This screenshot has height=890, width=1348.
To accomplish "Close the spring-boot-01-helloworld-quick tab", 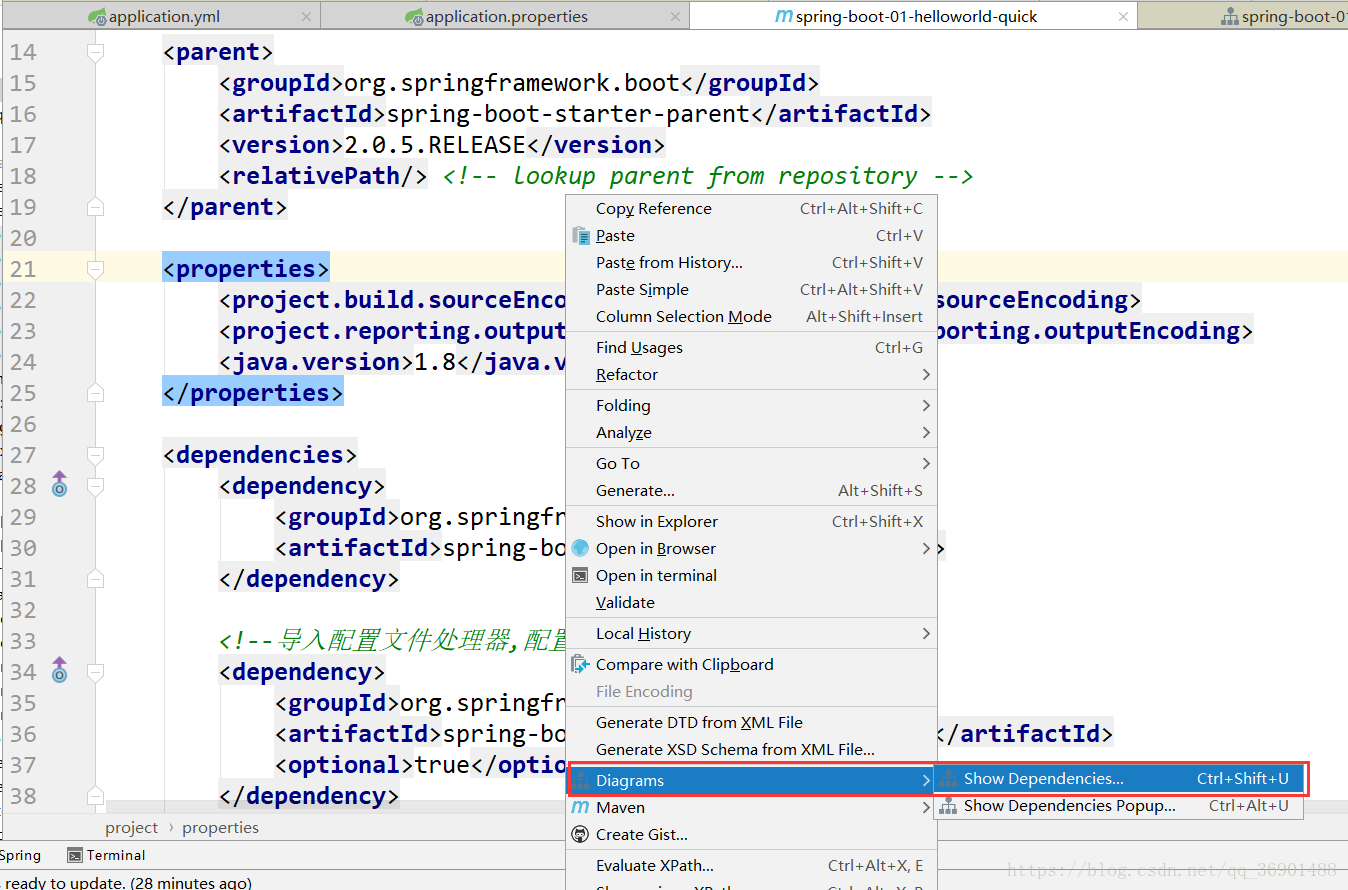I will 1123,17.
